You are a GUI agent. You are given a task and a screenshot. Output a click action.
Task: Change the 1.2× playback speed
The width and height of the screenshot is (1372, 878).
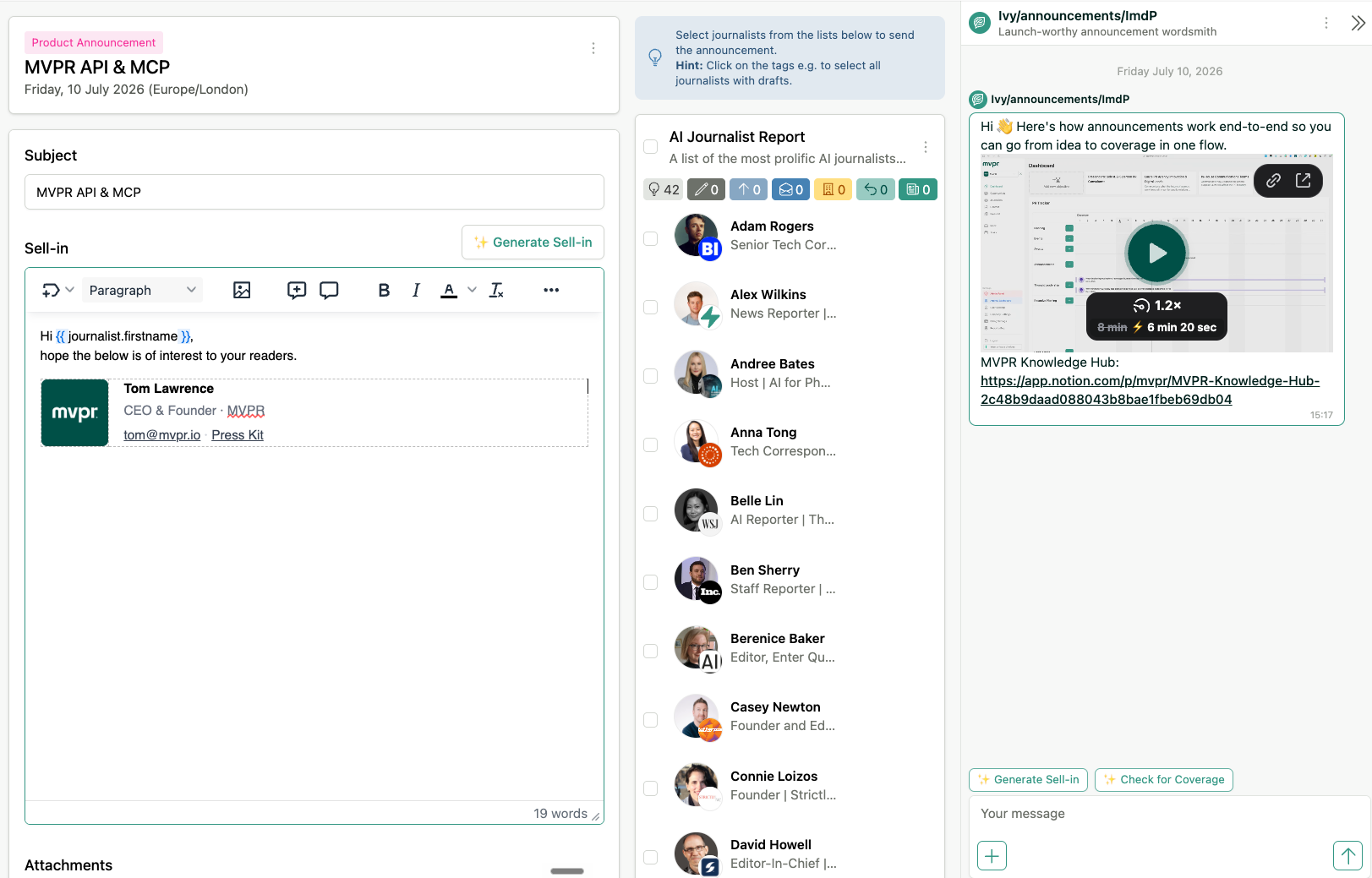pos(1156,305)
